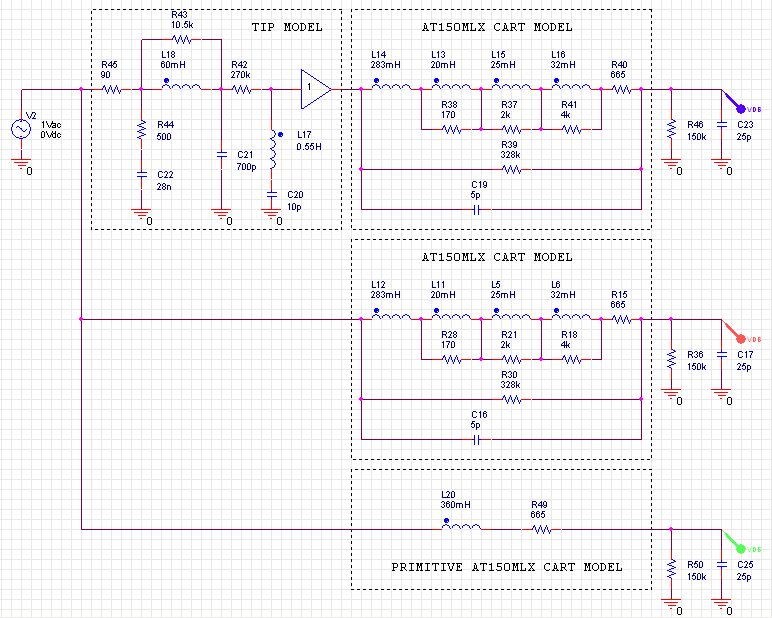Click the 10.5k value under R43

pos(182,25)
